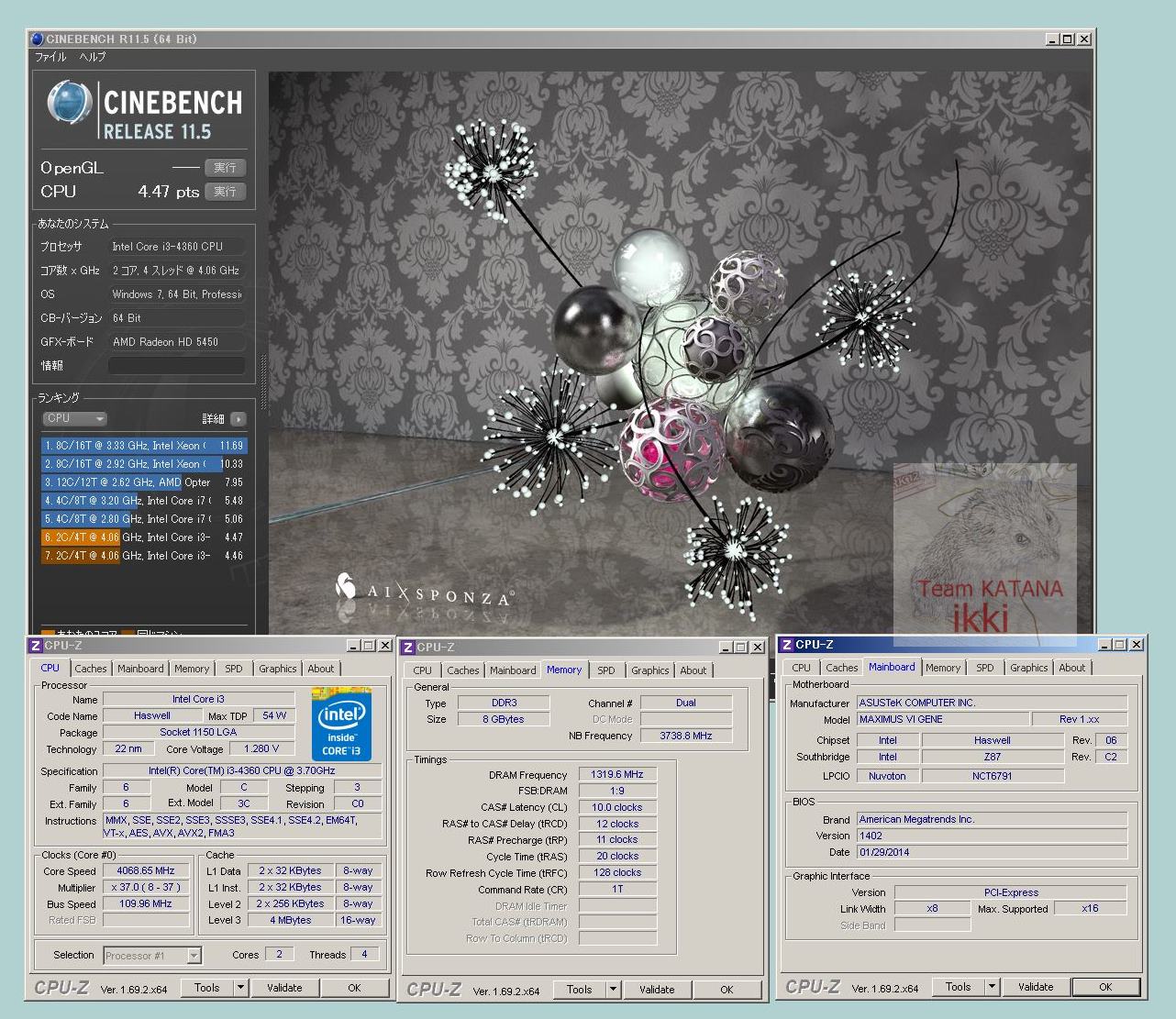Click Tools button in left CPU-Z window
This screenshot has width=1176, height=1019.
coord(207,988)
